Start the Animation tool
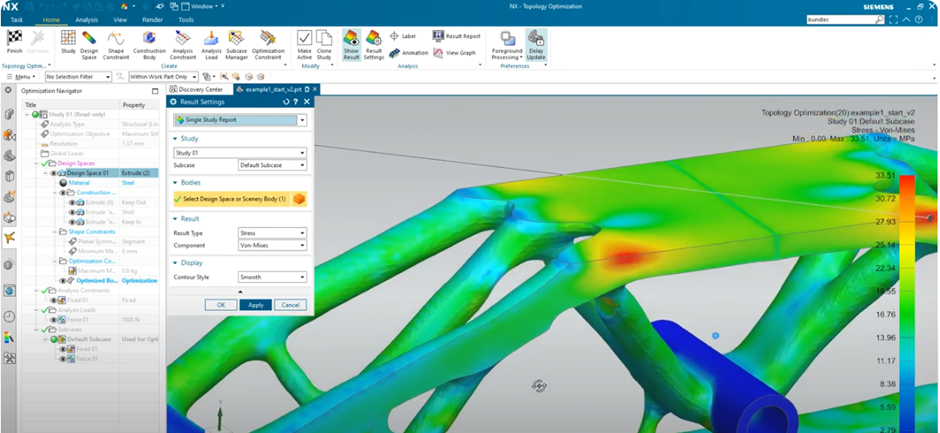Image resolution: width=940 pixels, height=433 pixels. click(x=408, y=53)
